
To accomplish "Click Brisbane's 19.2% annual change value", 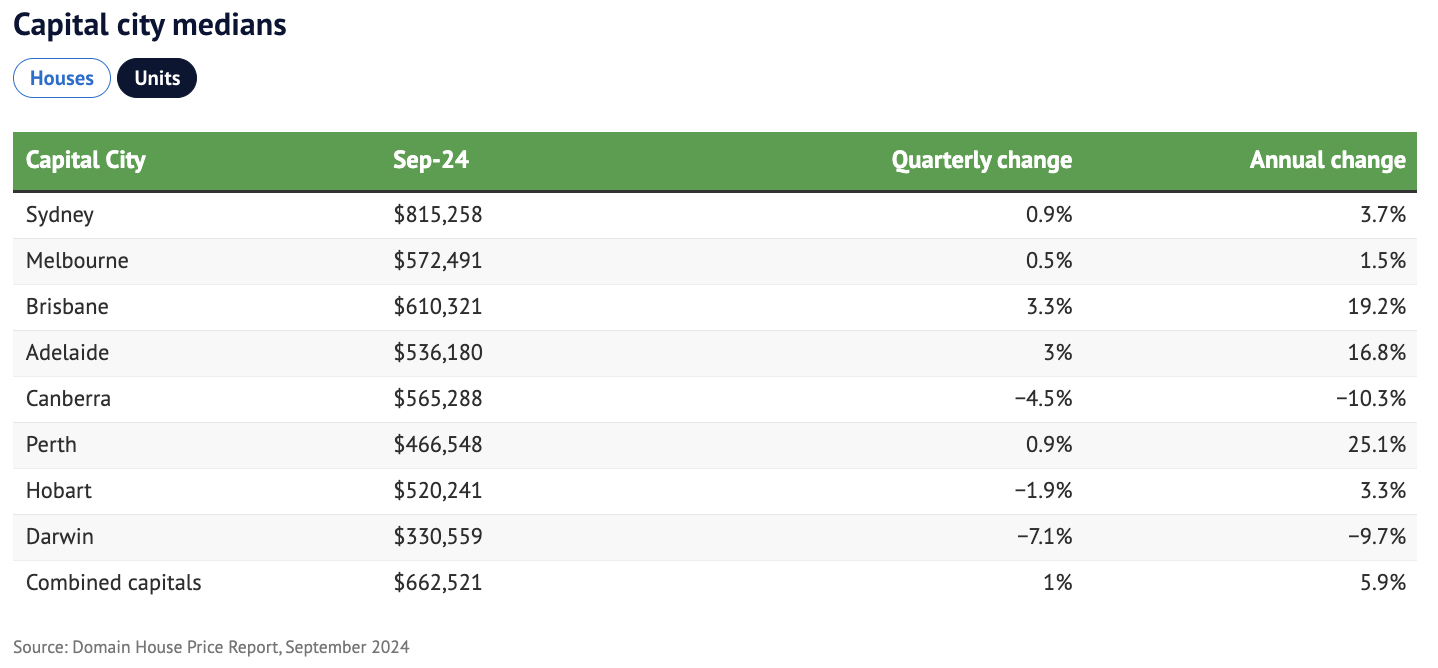I will click(1377, 307).
